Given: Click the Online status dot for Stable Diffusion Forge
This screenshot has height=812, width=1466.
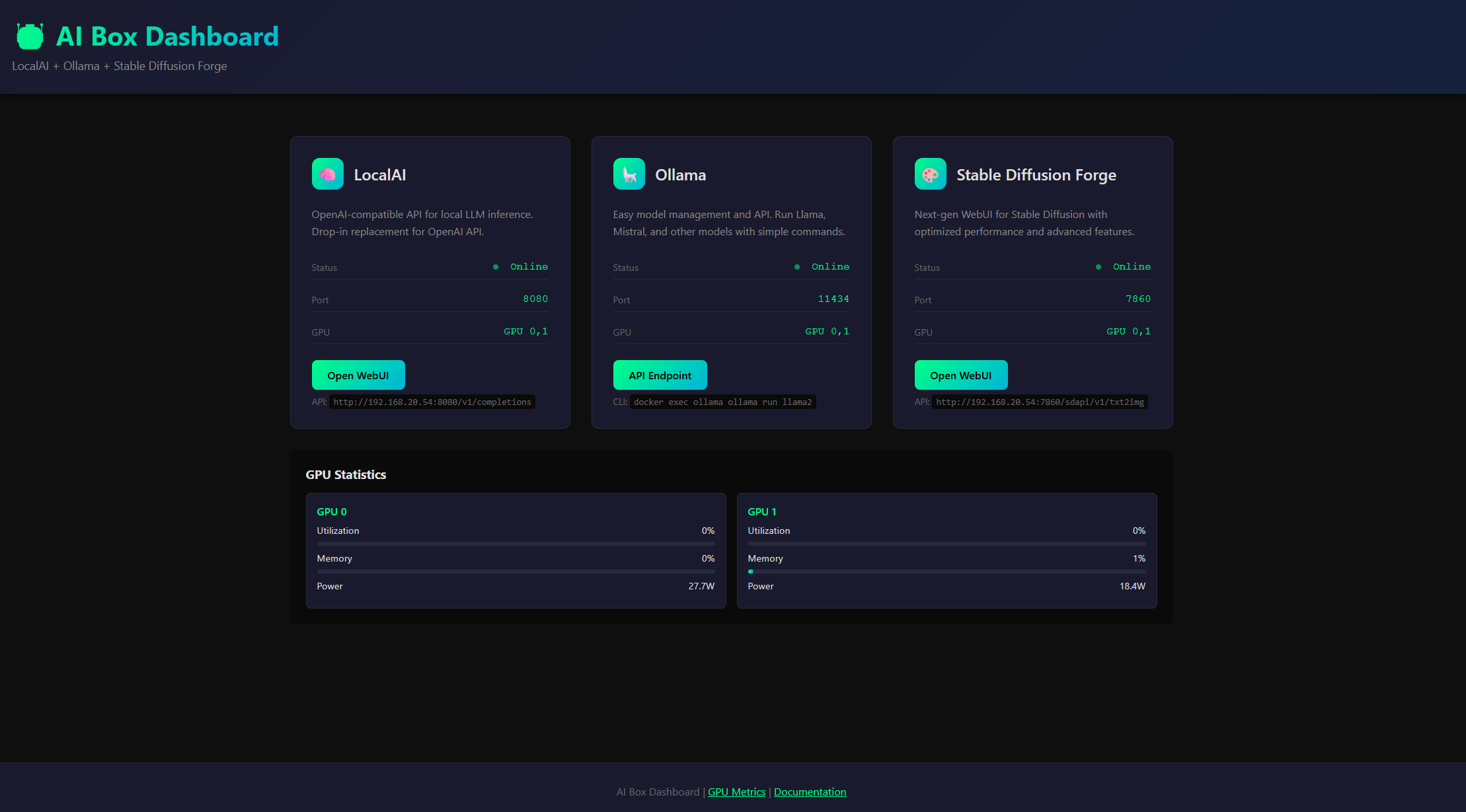Looking at the screenshot, I should (1098, 266).
